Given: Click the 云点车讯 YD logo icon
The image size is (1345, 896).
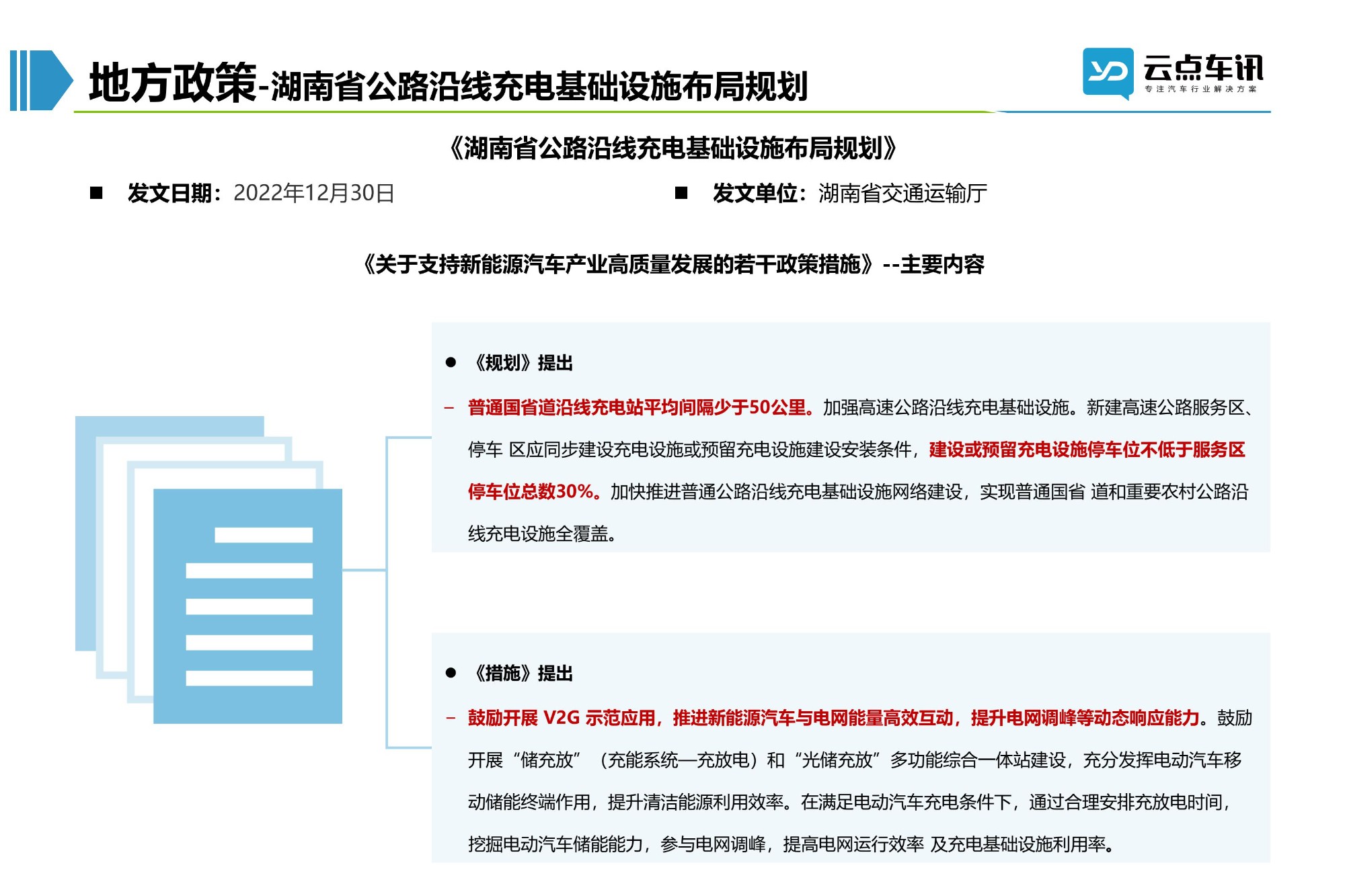Looking at the screenshot, I should click(x=1108, y=73).
